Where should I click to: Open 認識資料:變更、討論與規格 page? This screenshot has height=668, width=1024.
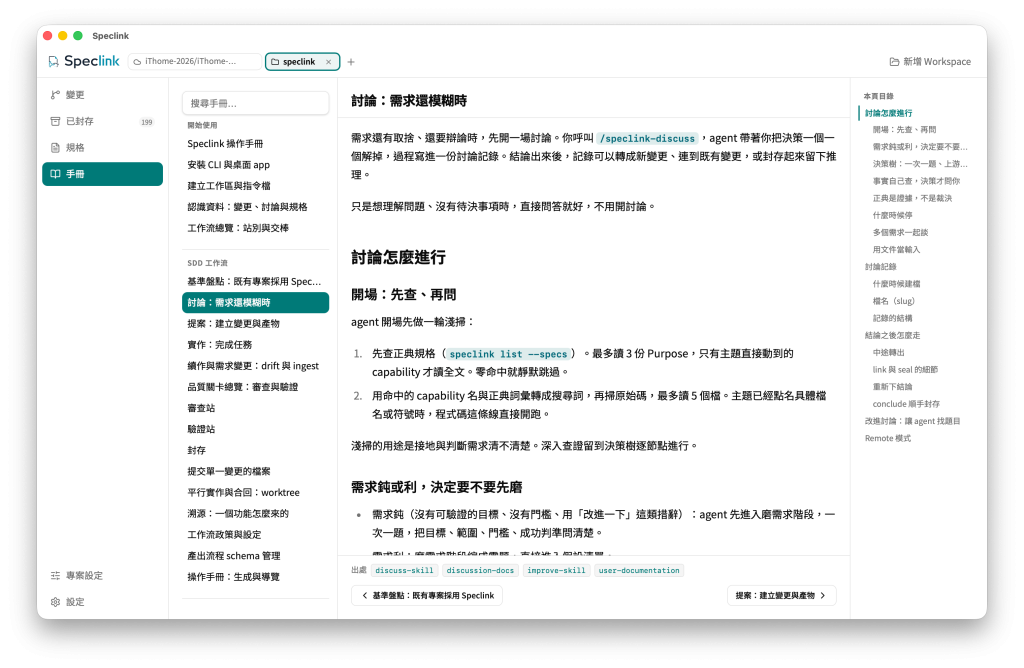coord(255,207)
